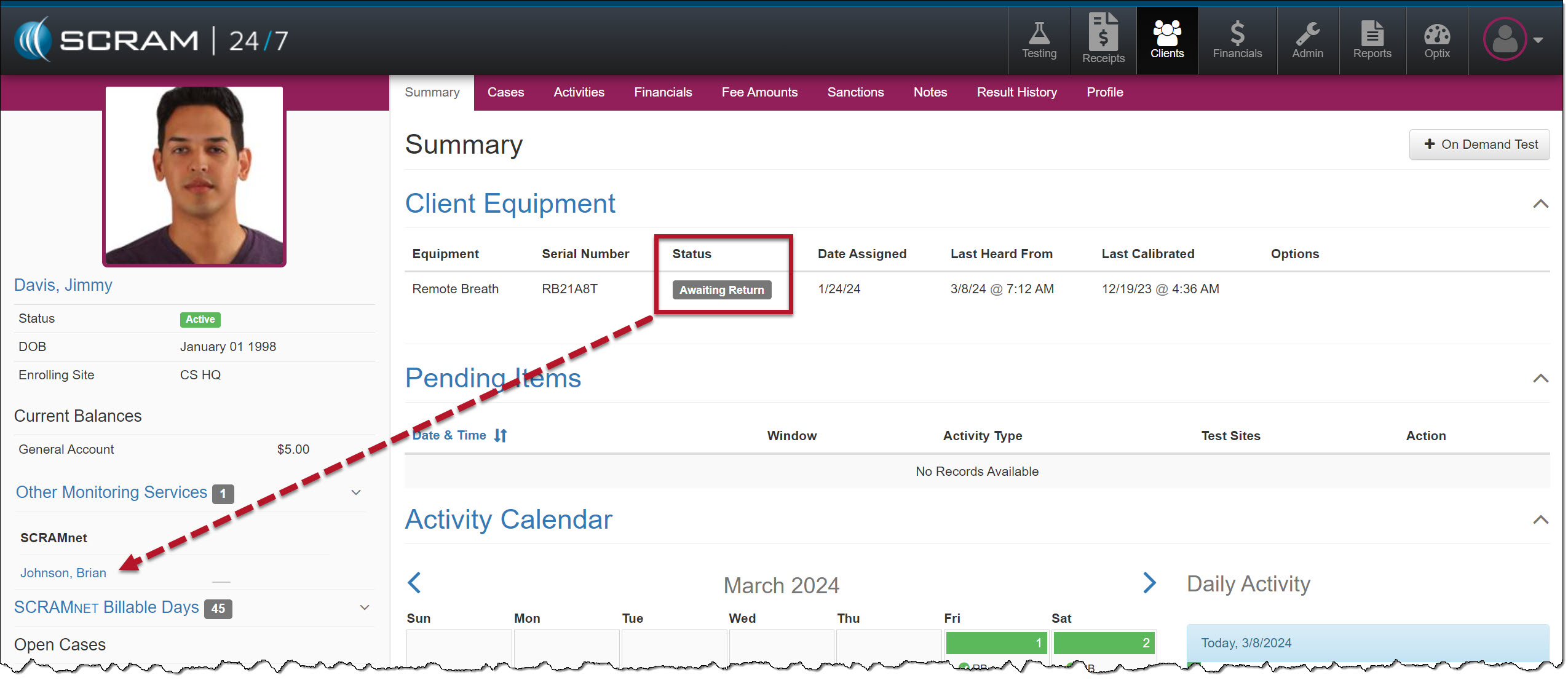This screenshot has width=1568, height=683.
Task: Open the Johnson, Brian link
Action: 63,573
